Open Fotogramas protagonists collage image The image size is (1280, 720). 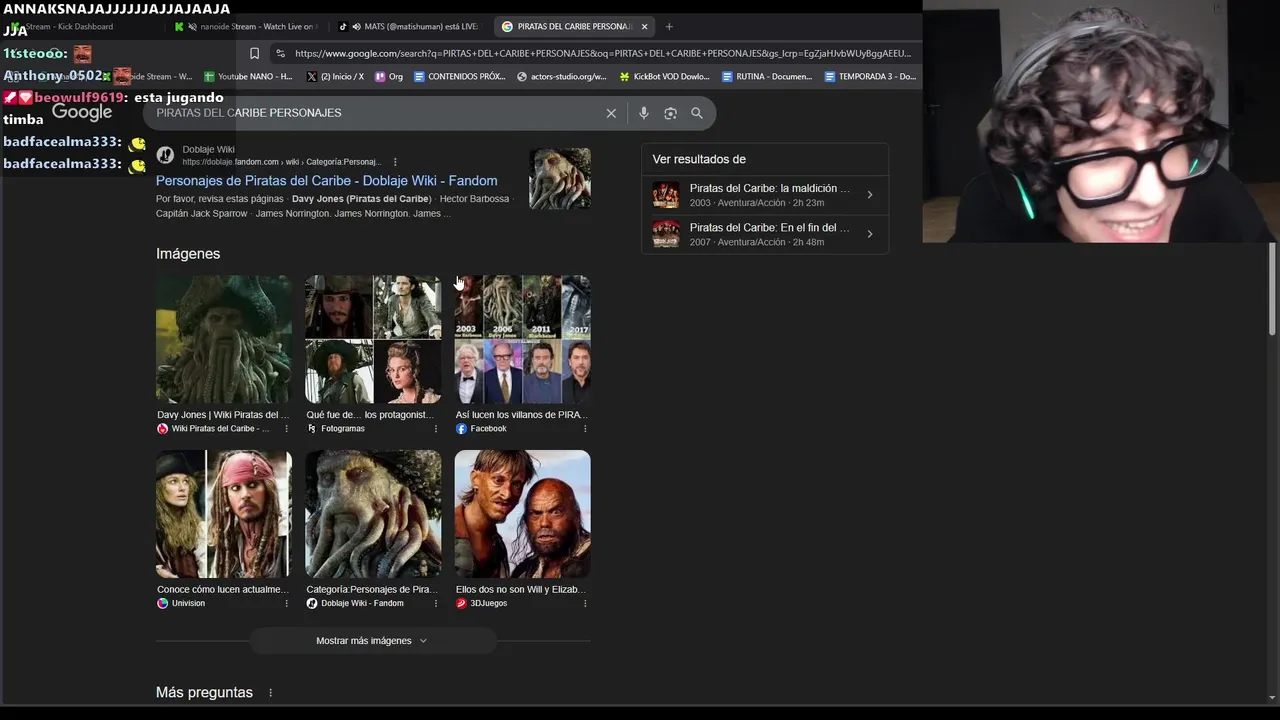pos(373,340)
